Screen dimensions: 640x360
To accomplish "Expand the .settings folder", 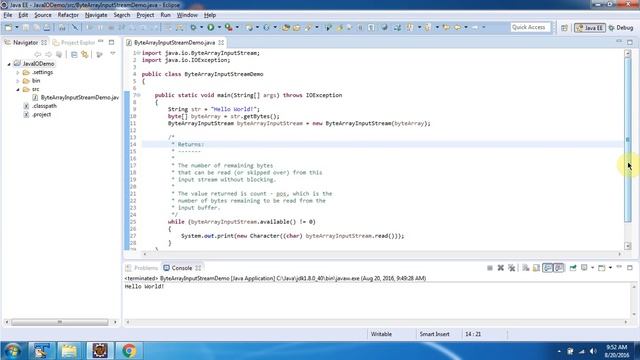I will tap(18, 73).
